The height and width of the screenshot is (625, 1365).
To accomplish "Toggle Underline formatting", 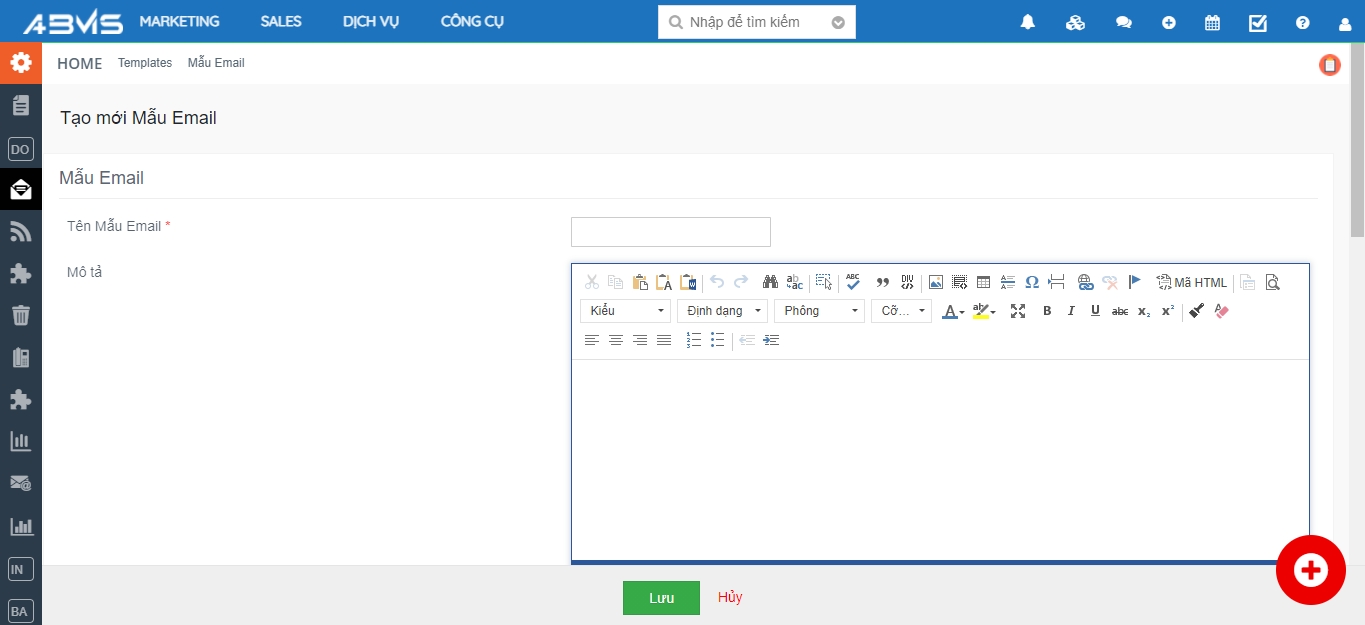I will (1095, 311).
